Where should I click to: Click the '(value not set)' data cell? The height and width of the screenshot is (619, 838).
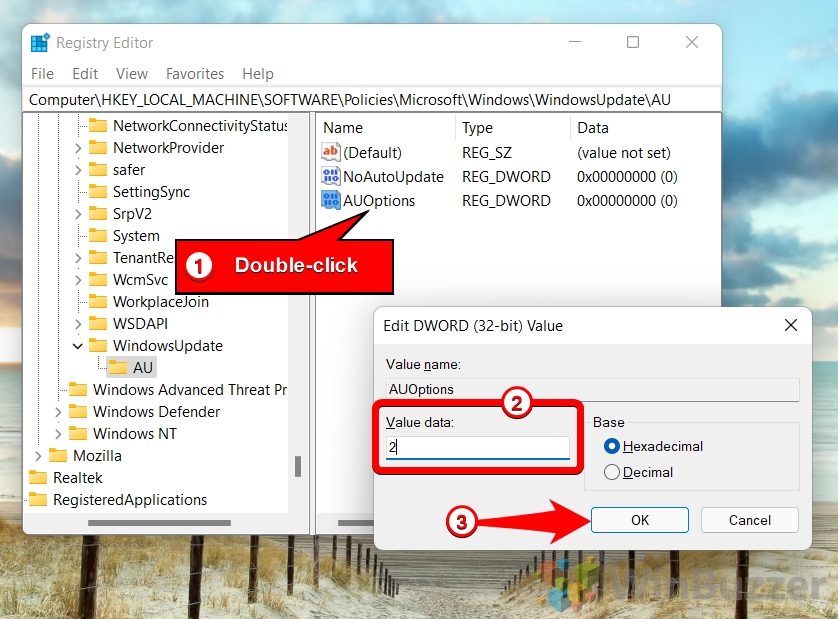(624, 152)
